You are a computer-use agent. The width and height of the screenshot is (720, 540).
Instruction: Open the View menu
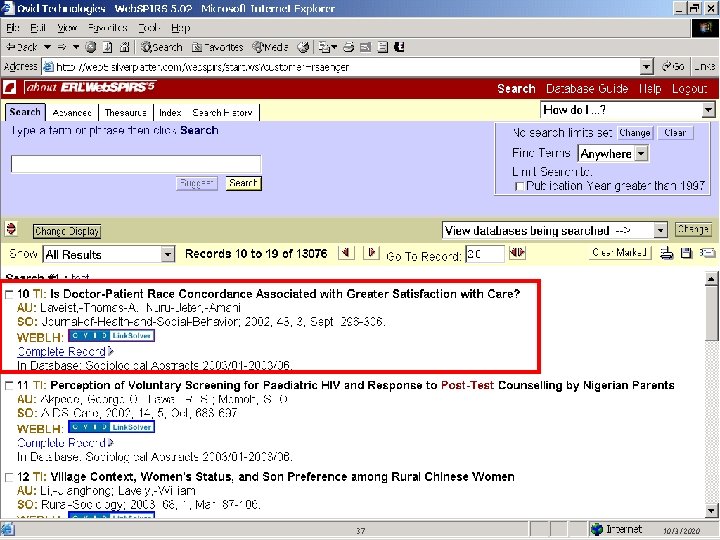pyautogui.click(x=67, y=28)
